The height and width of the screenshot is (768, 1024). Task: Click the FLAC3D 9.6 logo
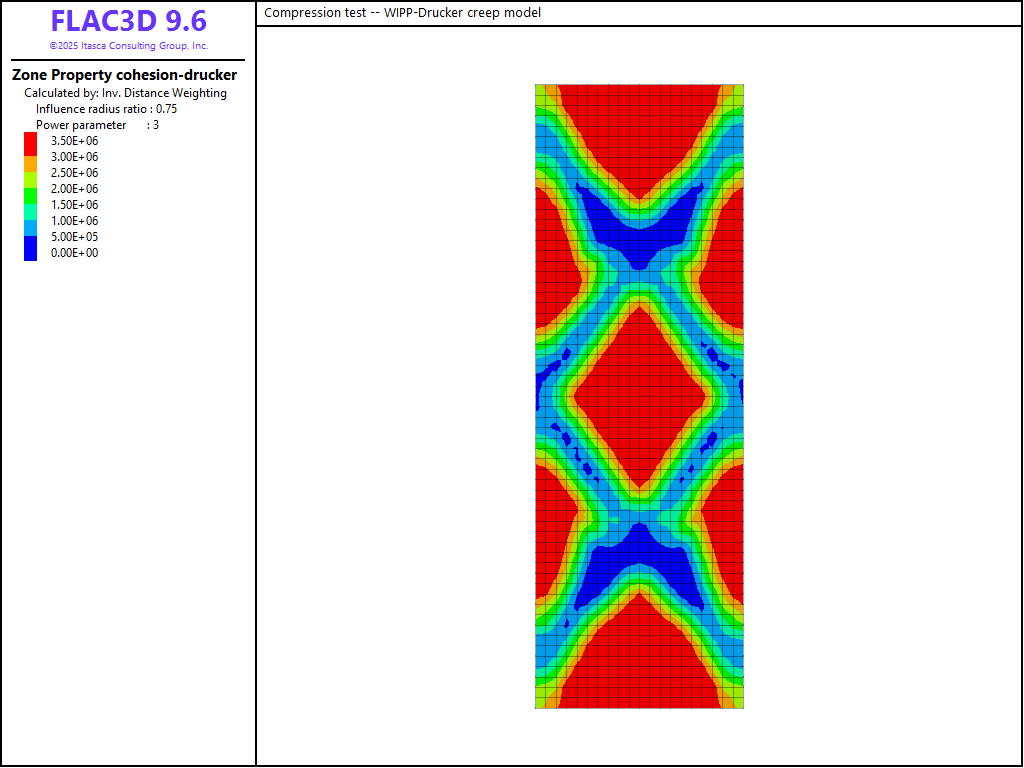pos(128,22)
